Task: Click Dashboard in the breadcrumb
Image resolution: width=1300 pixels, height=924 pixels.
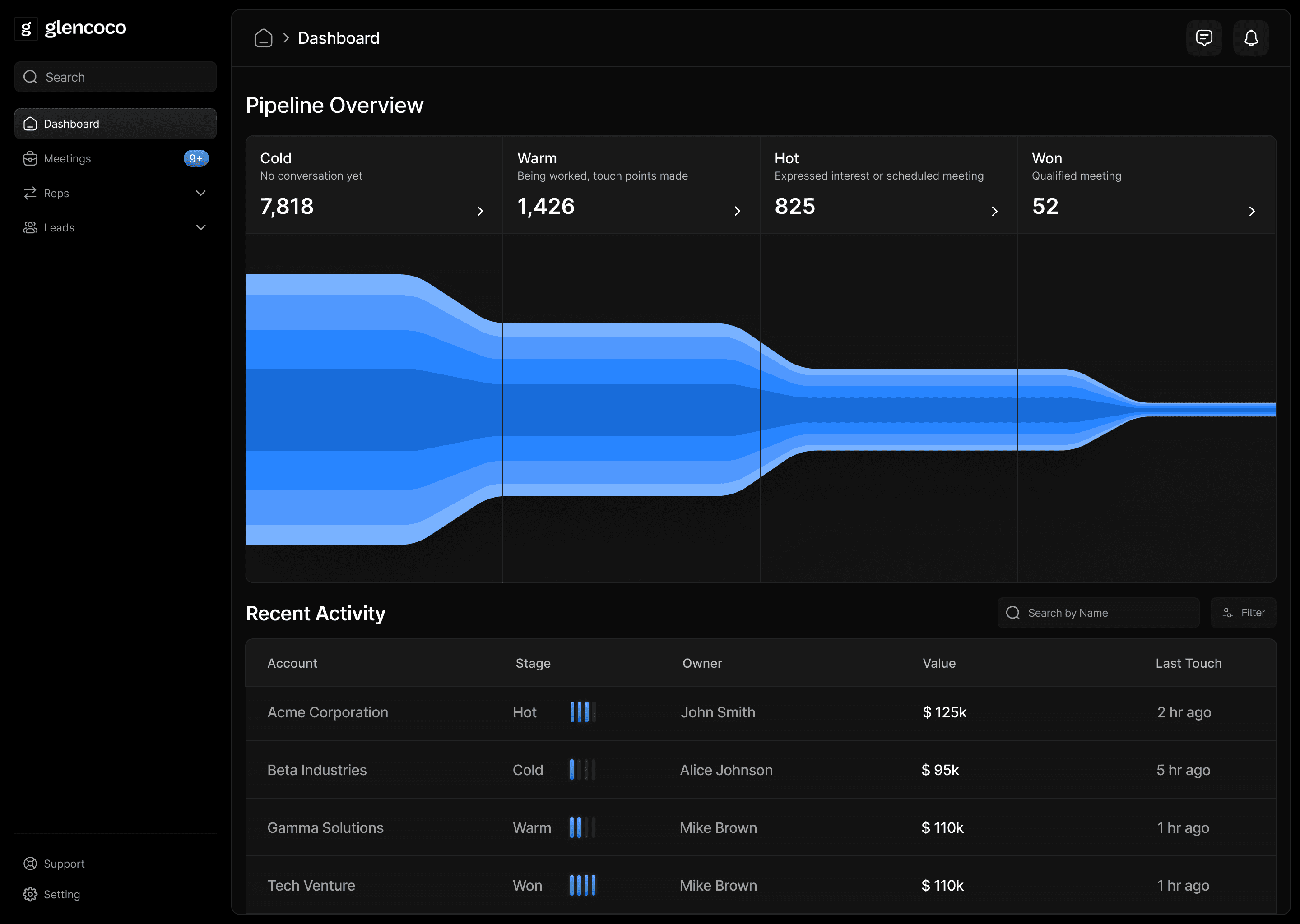Action: pos(339,37)
